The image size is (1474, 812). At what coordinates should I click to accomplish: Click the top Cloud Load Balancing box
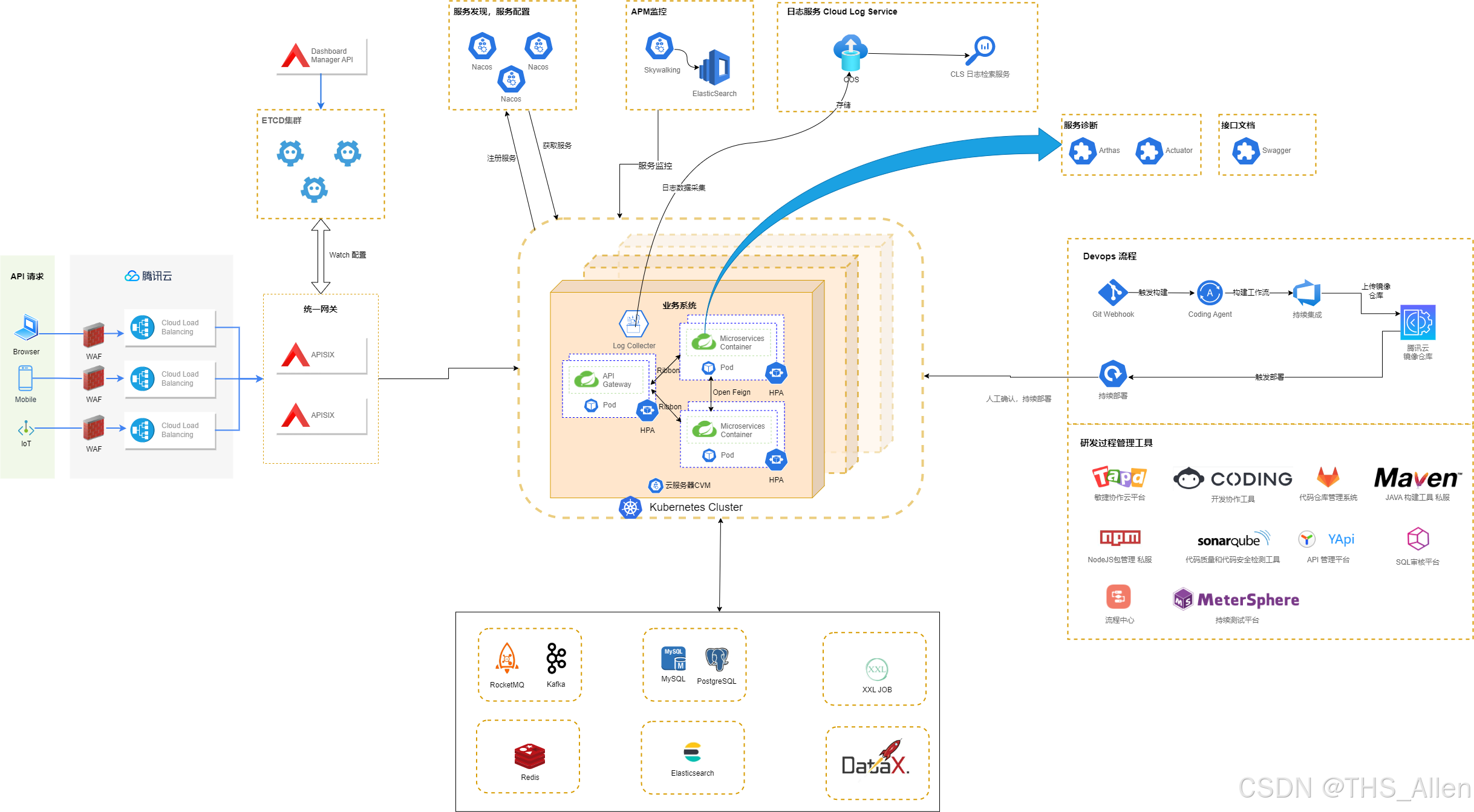click(171, 328)
